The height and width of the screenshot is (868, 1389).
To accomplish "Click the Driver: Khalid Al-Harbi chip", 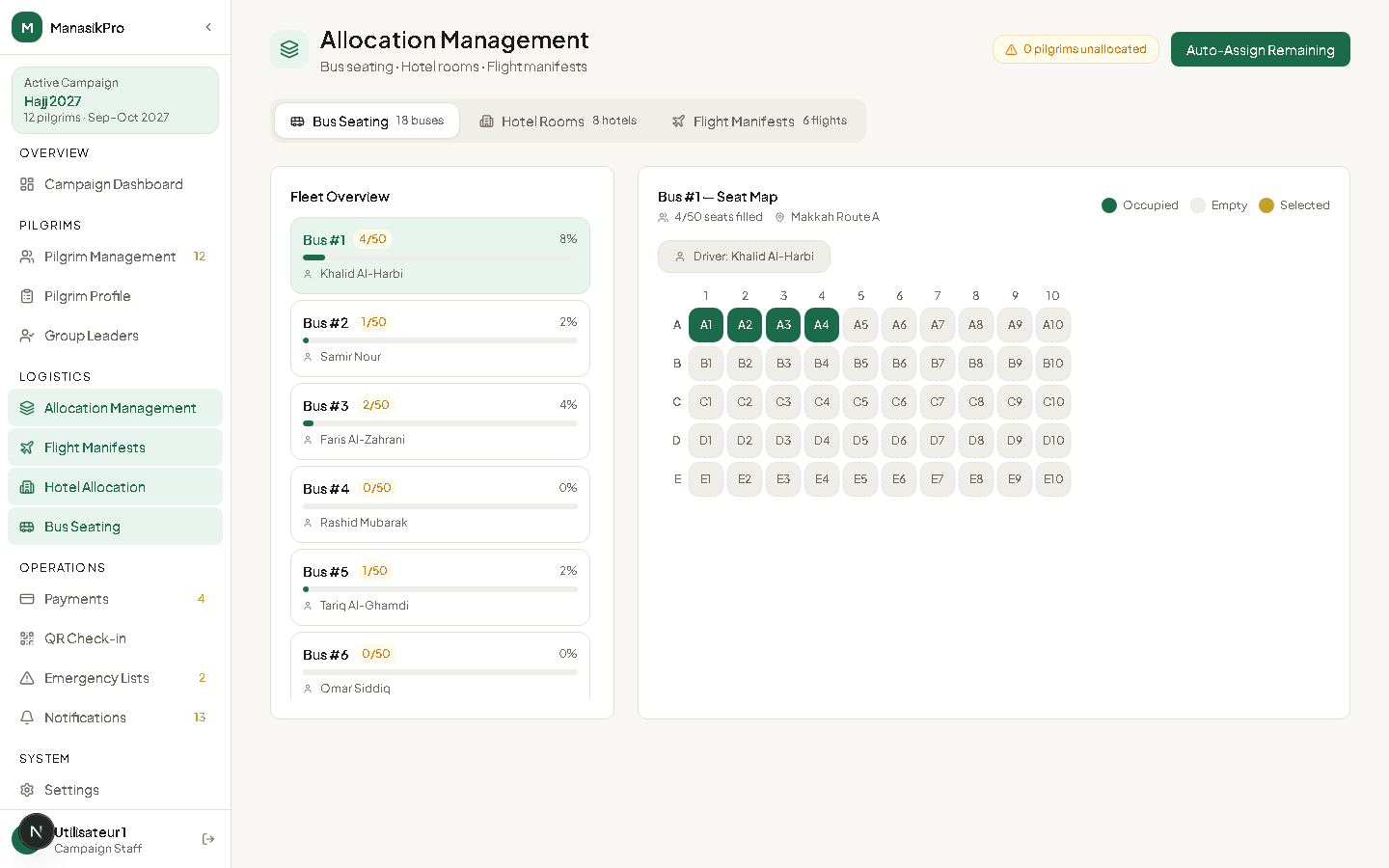I will tap(744, 257).
